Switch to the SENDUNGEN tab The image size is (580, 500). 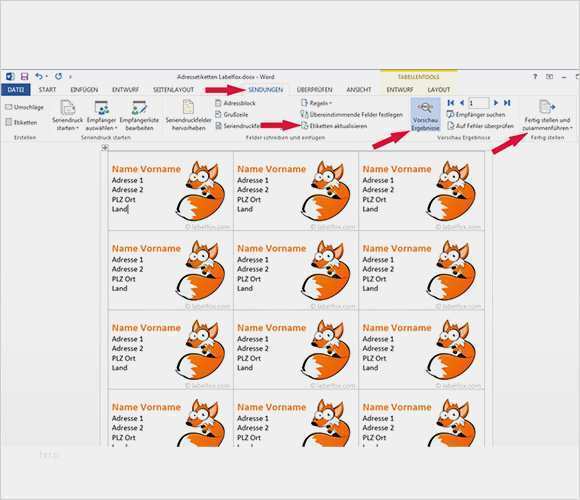pos(266,89)
